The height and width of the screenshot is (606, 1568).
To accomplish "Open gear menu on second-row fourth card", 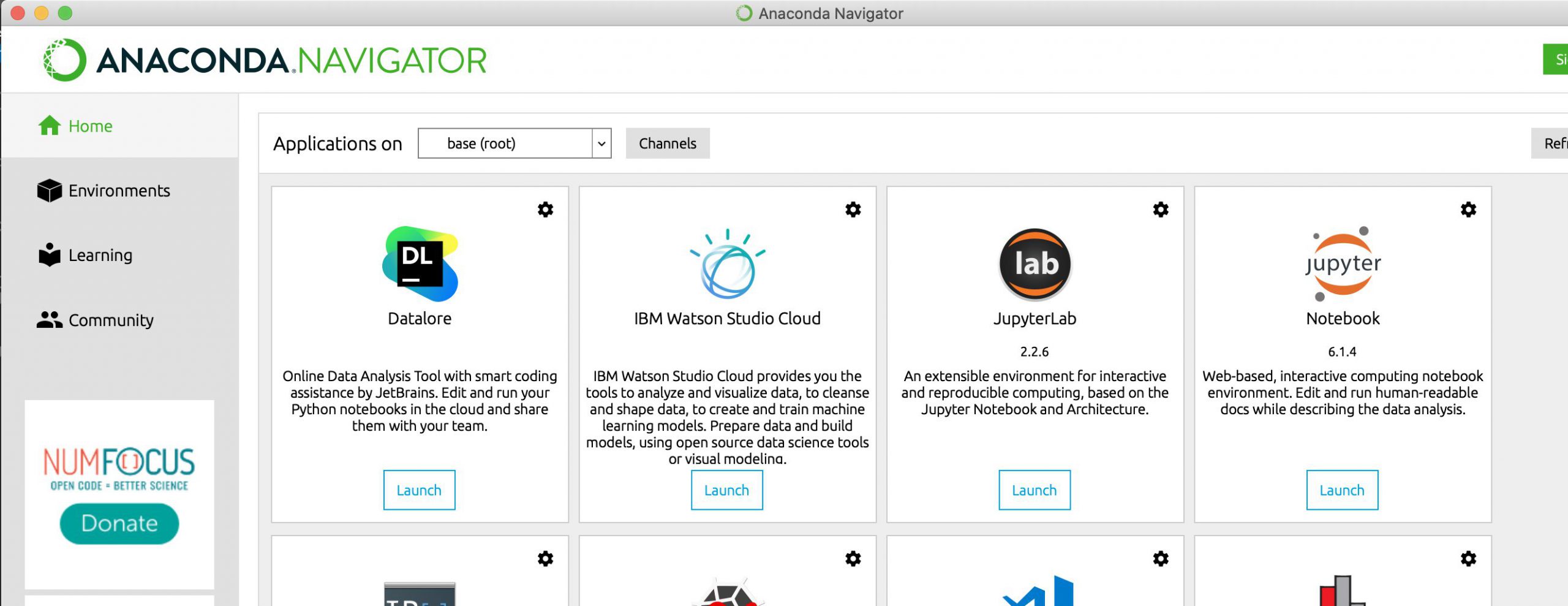I will tap(1468, 558).
